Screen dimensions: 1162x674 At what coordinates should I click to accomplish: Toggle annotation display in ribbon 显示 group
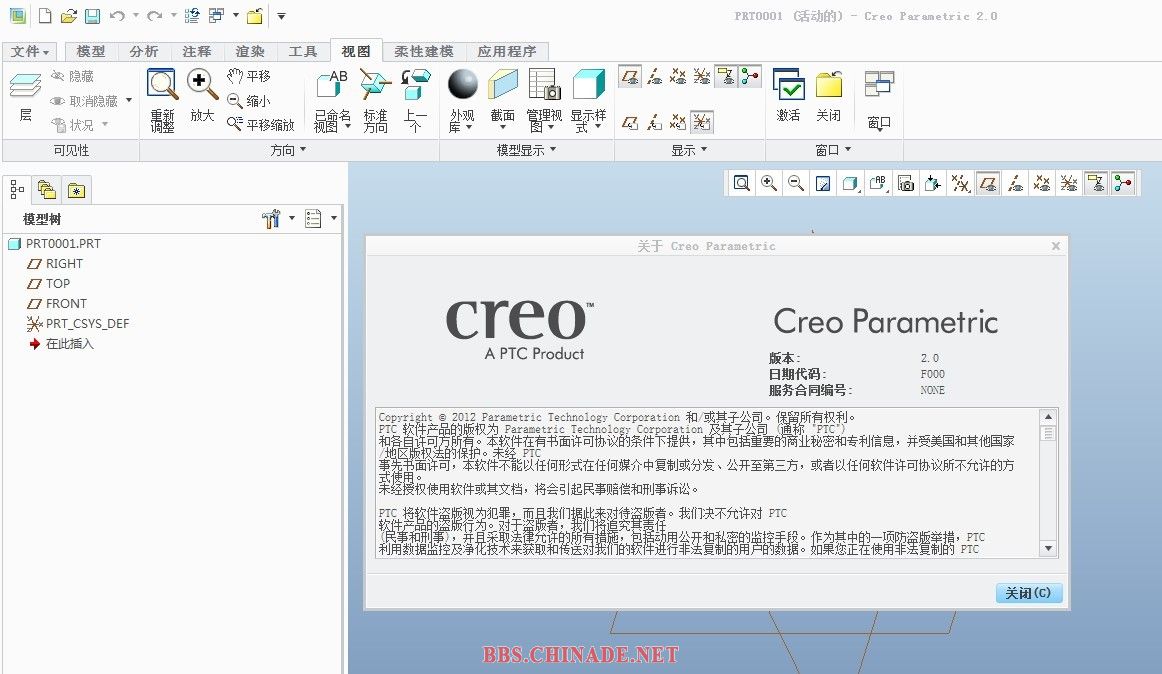[x=726, y=76]
